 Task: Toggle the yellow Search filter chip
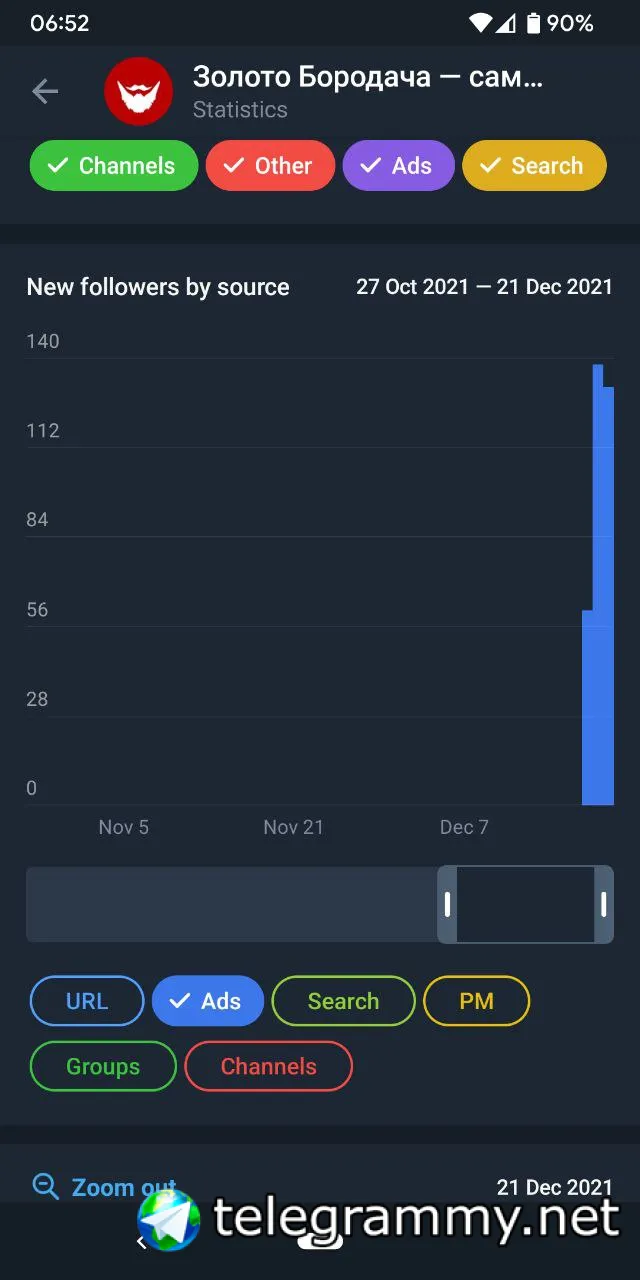pyautogui.click(x=534, y=166)
